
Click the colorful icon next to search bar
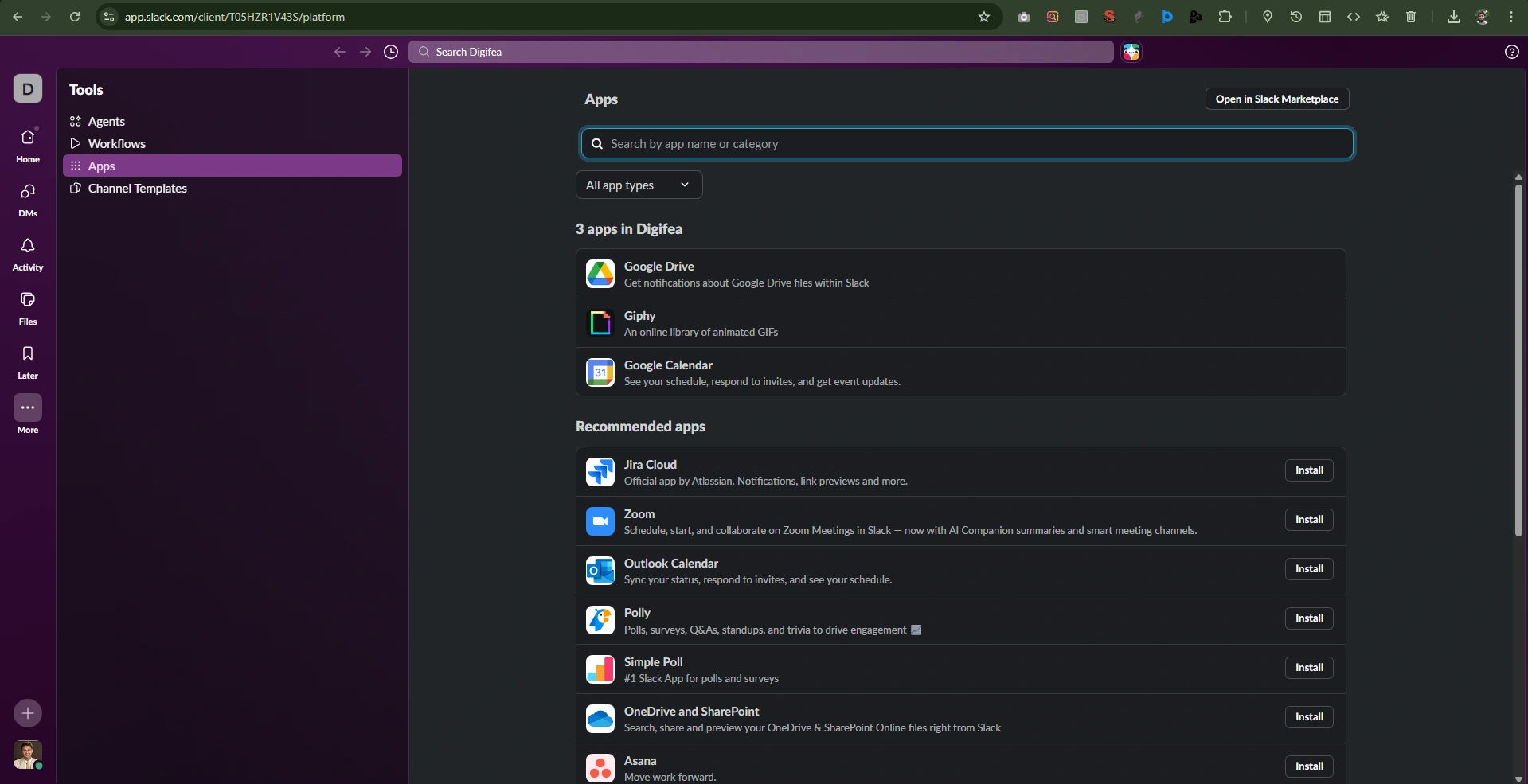coord(1131,52)
